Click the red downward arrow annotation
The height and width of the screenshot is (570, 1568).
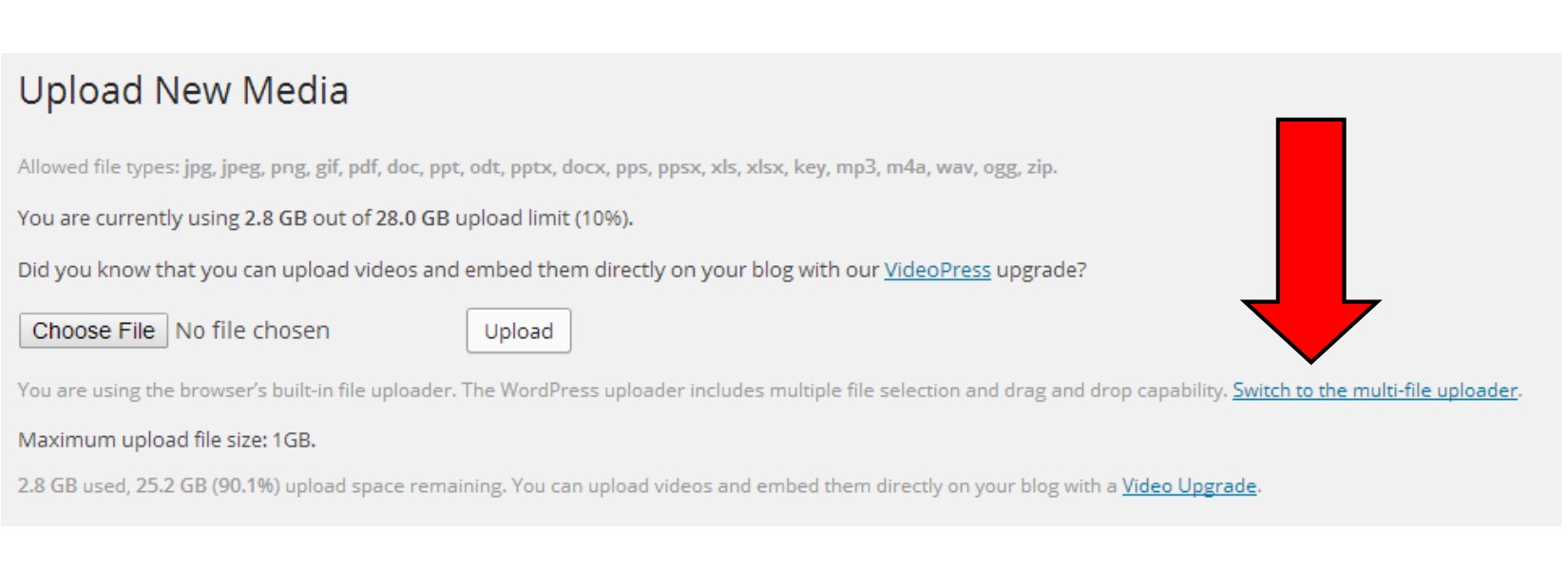click(x=1310, y=237)
